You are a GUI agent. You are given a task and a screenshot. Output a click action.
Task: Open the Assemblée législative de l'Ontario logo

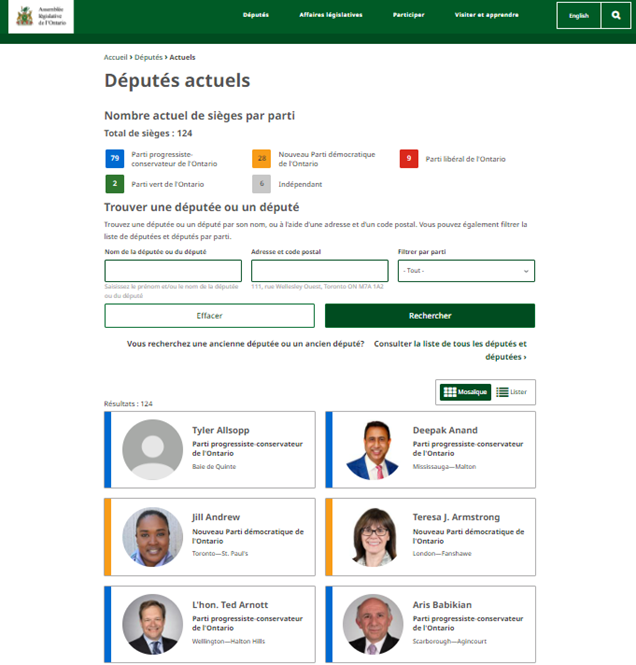click(x=41, y=17)
